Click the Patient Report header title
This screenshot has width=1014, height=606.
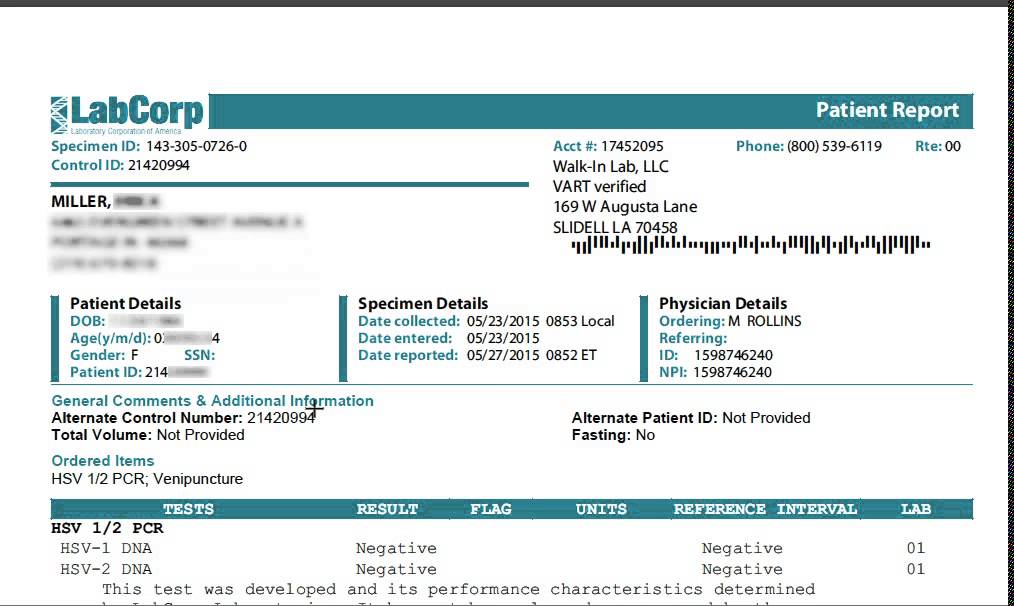click(887, 111)
